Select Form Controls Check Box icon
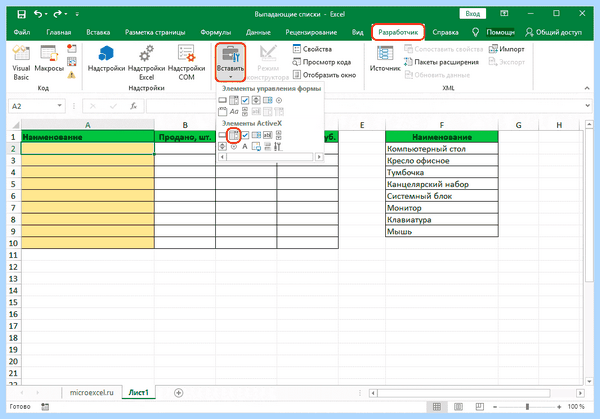The image size is (600, 419). [245, 100]
